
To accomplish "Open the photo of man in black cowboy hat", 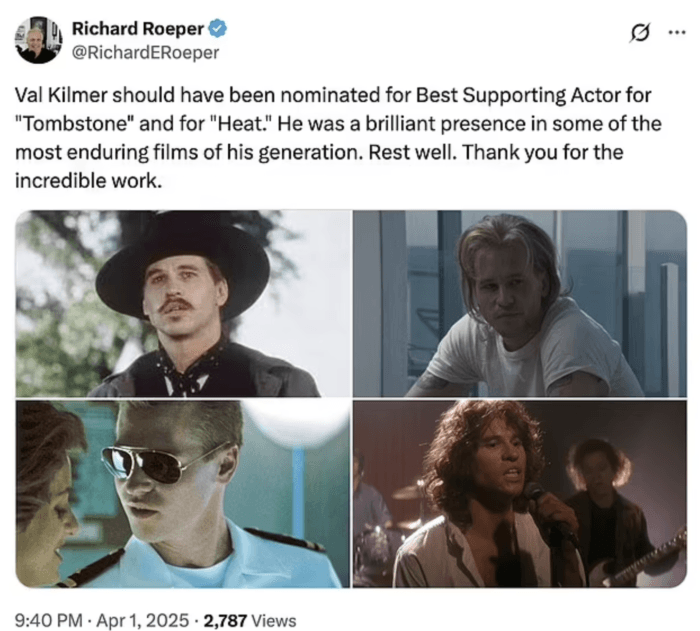I will pyautogui.click(x=183, y=303).
